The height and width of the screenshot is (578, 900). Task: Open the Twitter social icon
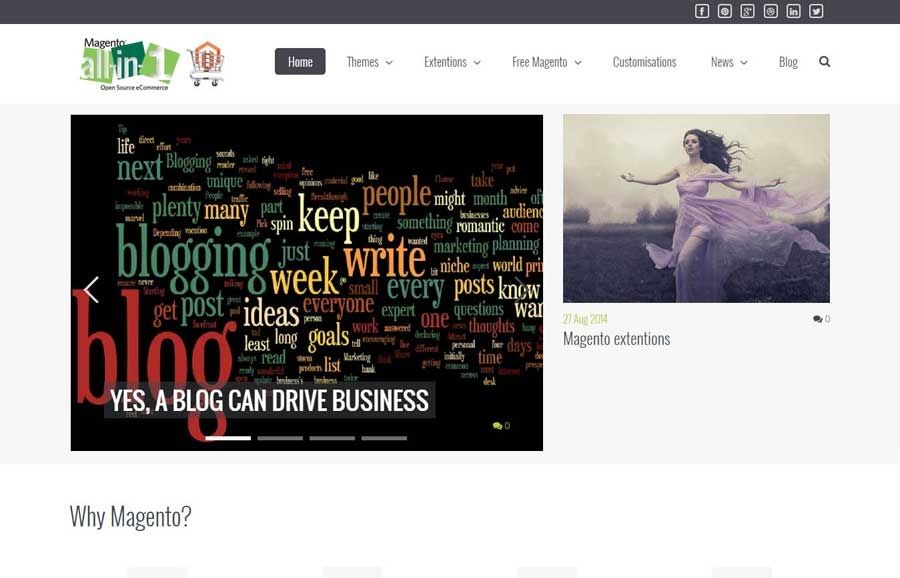(816, 11)
